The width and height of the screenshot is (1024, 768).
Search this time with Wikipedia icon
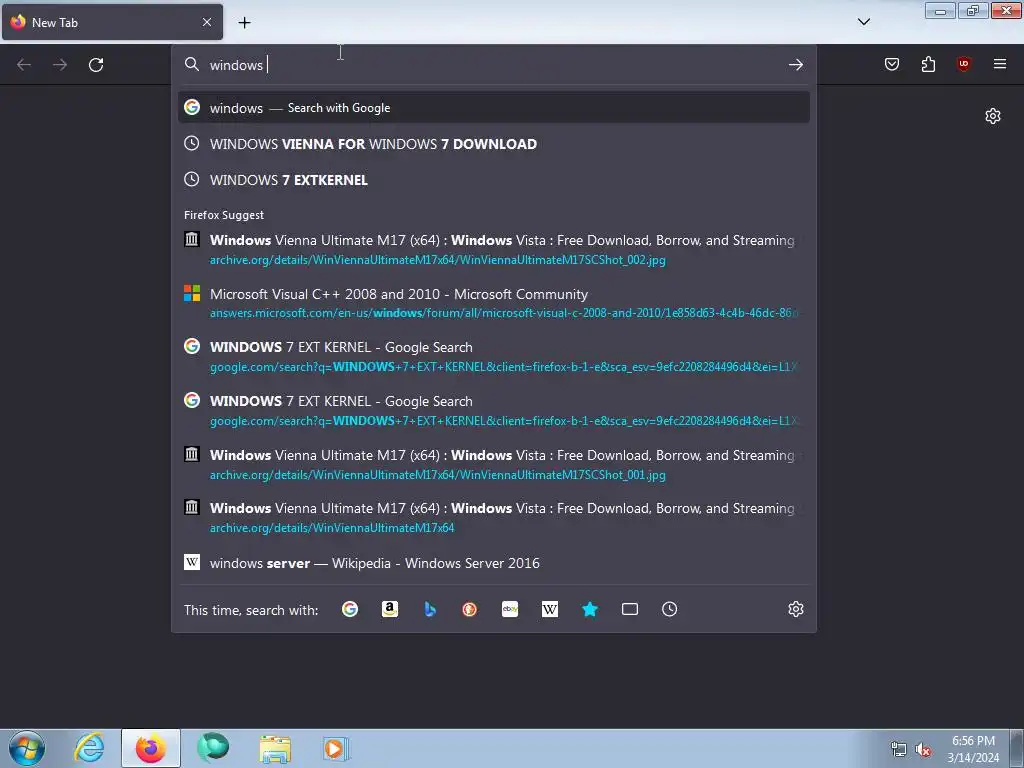[550, 609]
